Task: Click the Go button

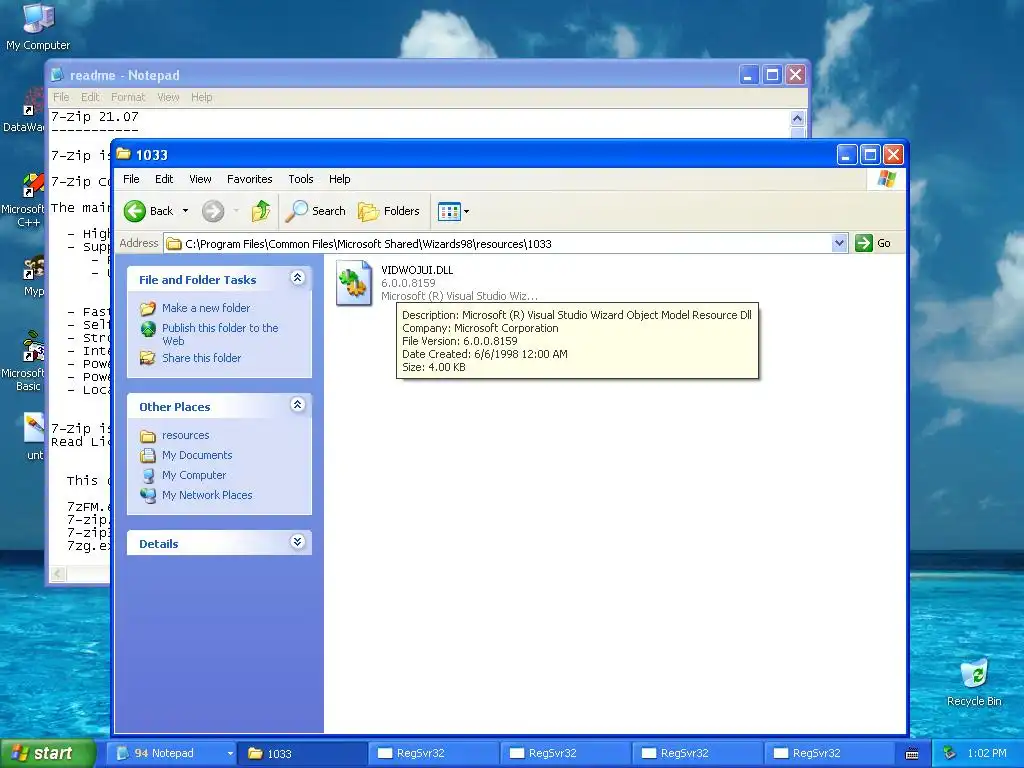Action: click(x=873, y=243)
